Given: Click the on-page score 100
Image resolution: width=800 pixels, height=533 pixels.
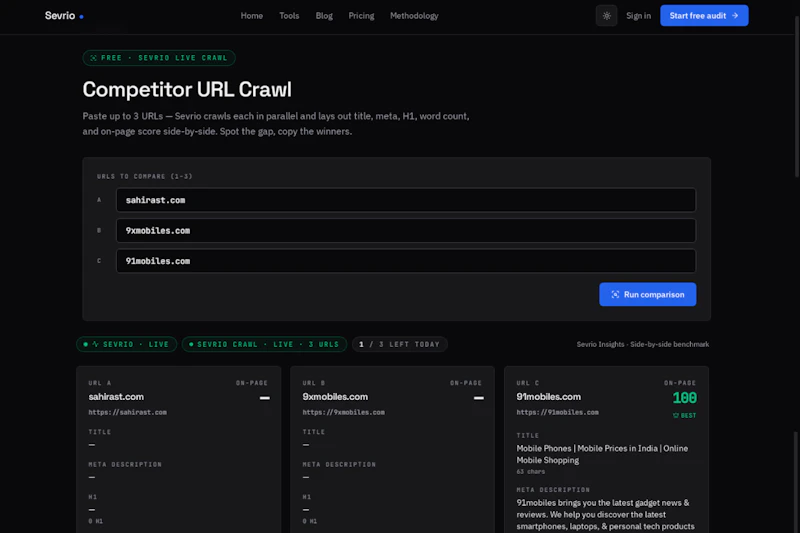Looking at the screenshot, I should [685, 398].
